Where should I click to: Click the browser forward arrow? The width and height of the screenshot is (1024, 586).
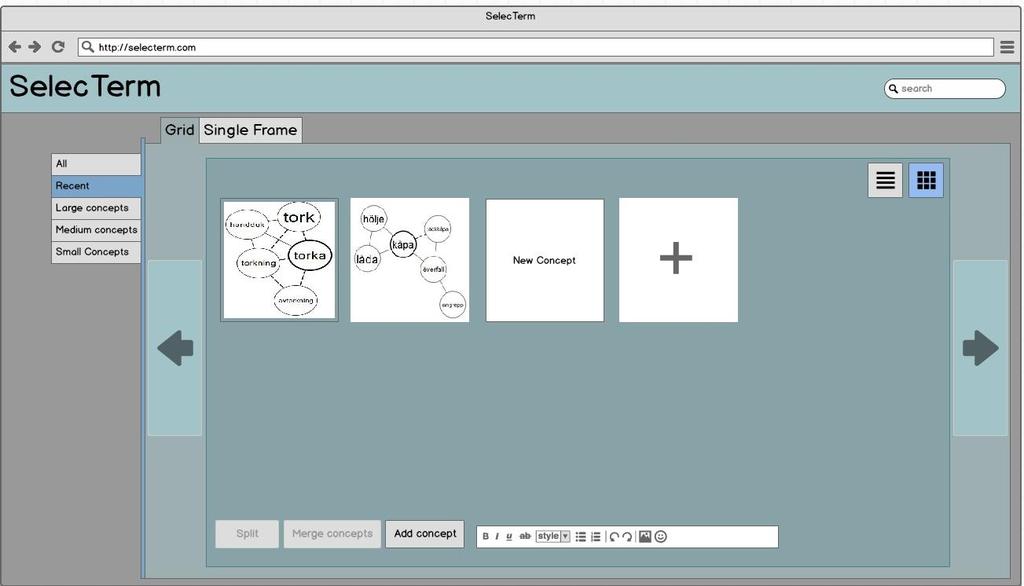click(x=35, y=47)
